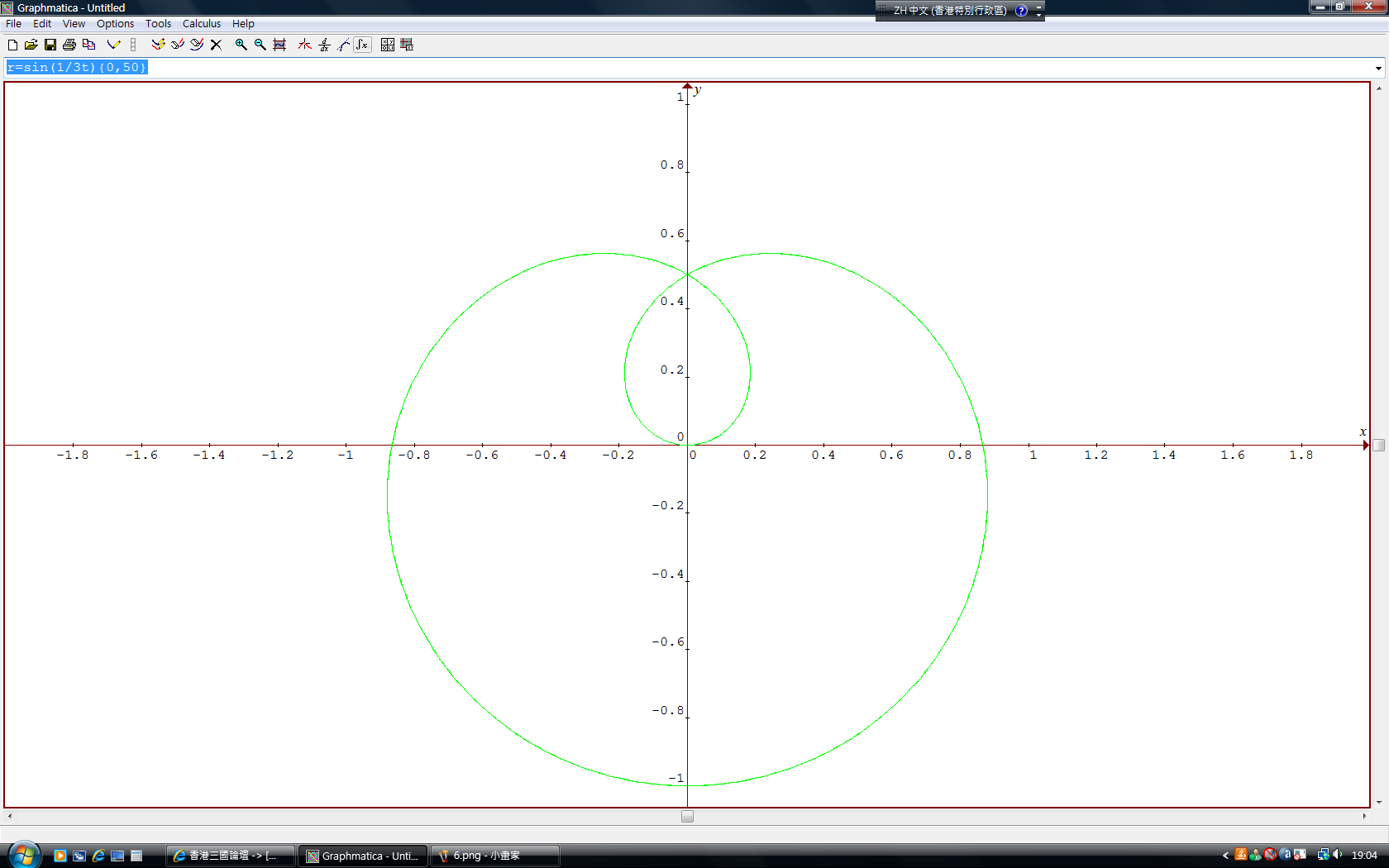Click the Clear Screen X icon
1389x868 pixels.
(216, 45)
